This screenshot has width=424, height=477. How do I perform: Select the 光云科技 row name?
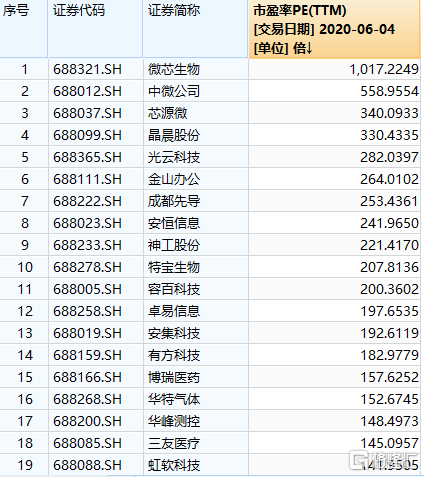pyautogui.click(x=174, y=157)
